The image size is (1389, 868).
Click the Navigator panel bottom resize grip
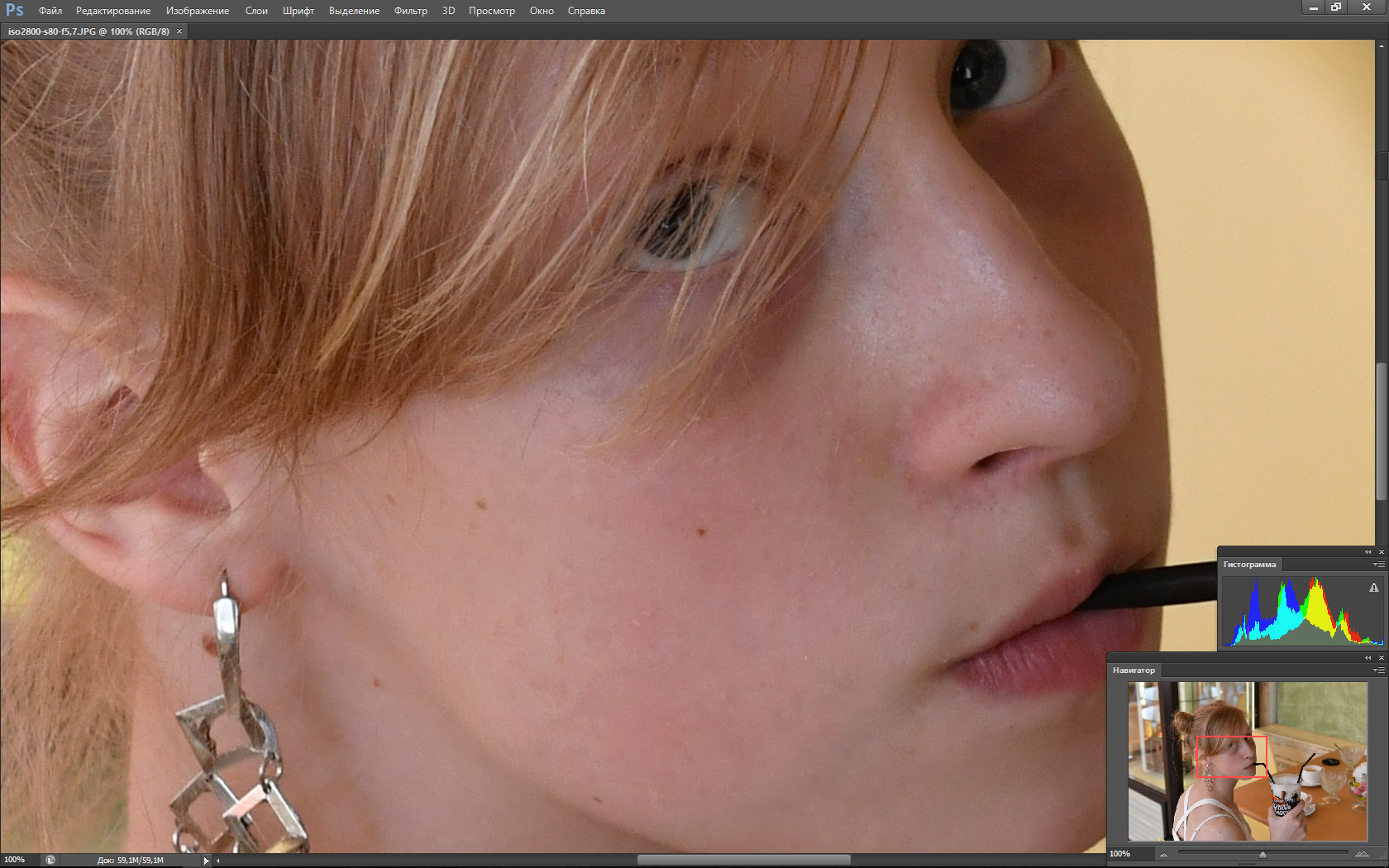(1246, 865)
